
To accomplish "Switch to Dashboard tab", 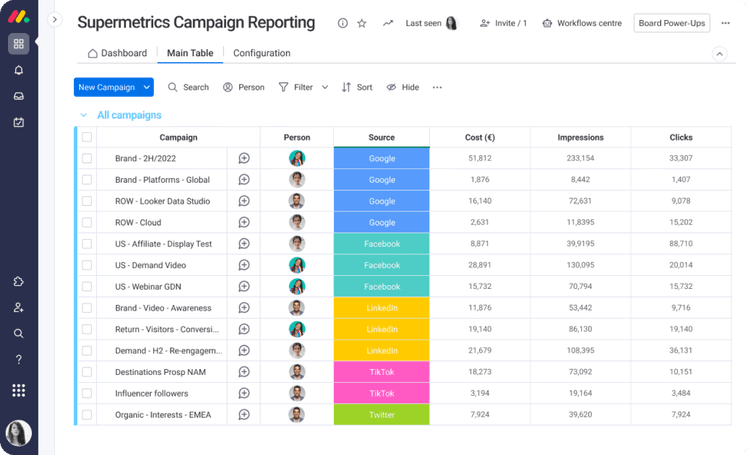I will 117,53.
